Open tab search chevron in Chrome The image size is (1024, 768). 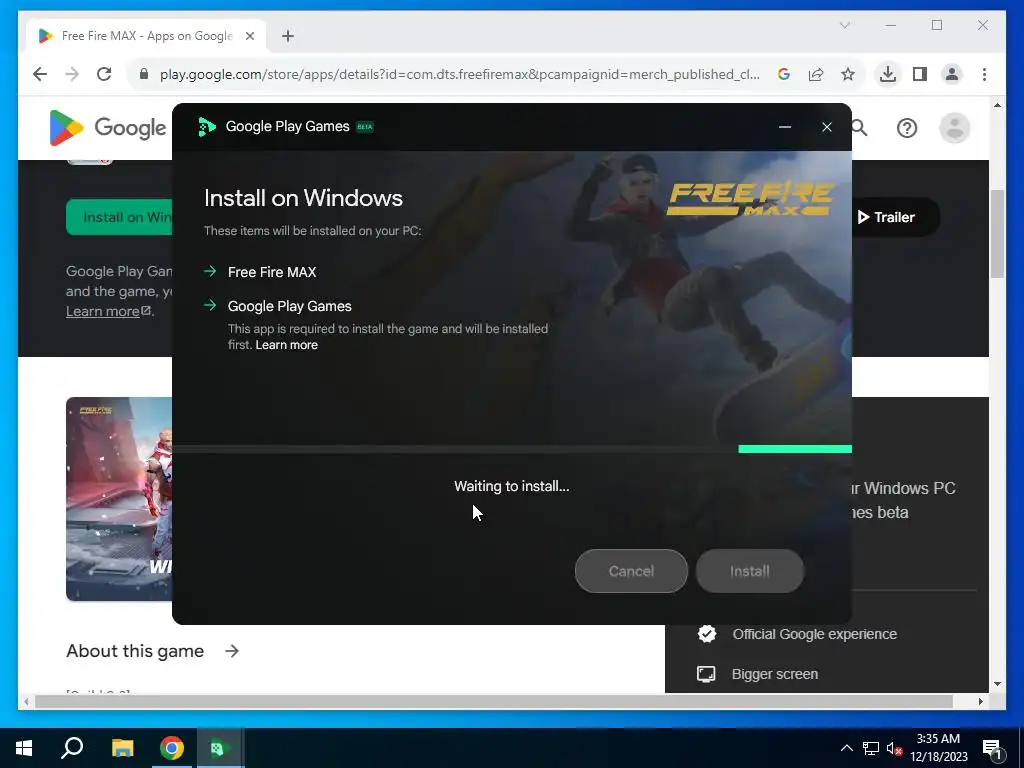844,25
